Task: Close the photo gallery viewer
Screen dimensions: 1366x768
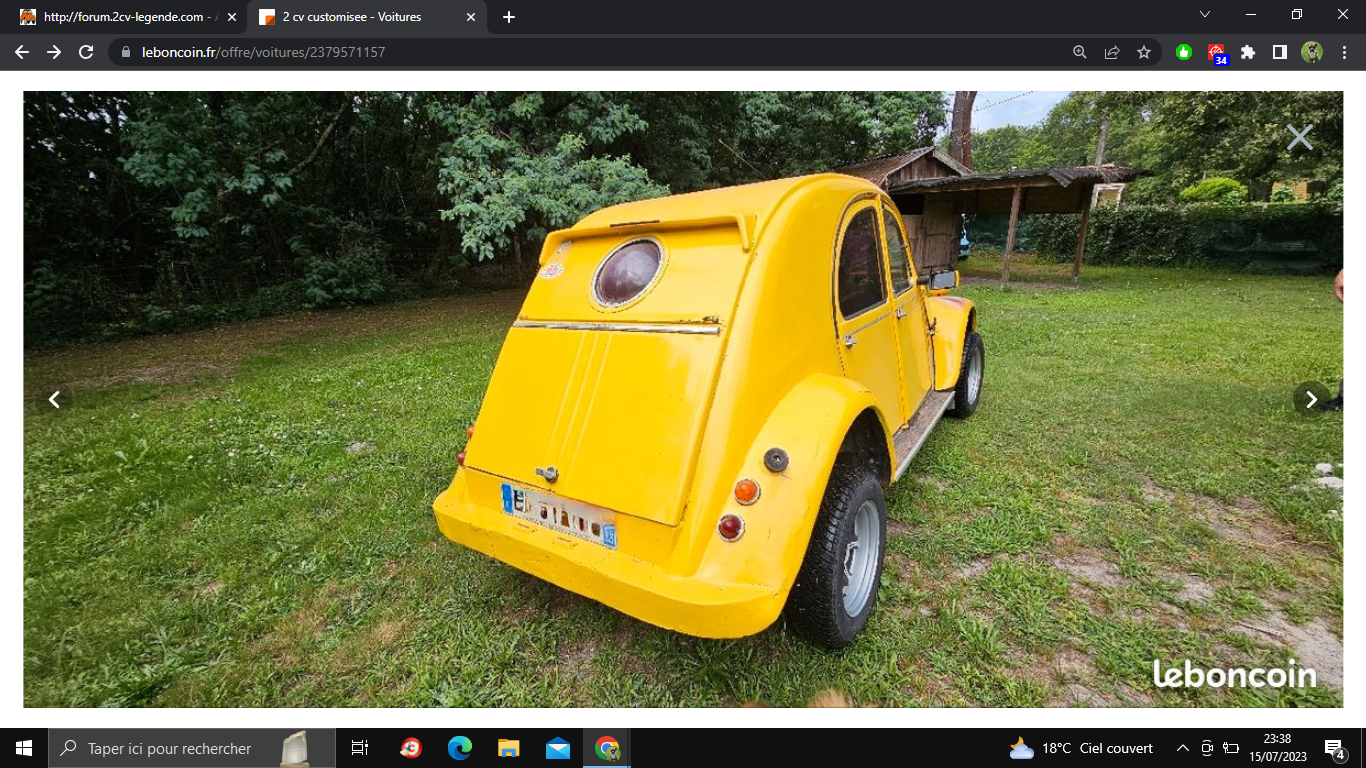Action: point(1299,137)
